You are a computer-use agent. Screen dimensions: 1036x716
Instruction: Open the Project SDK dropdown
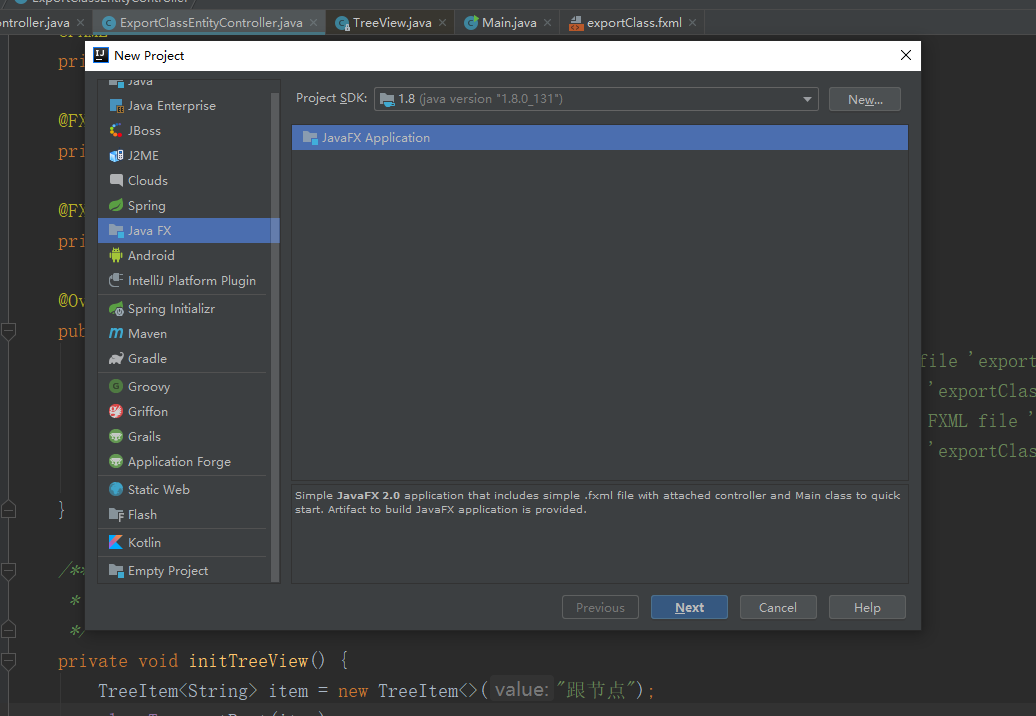tap(596, 99)
